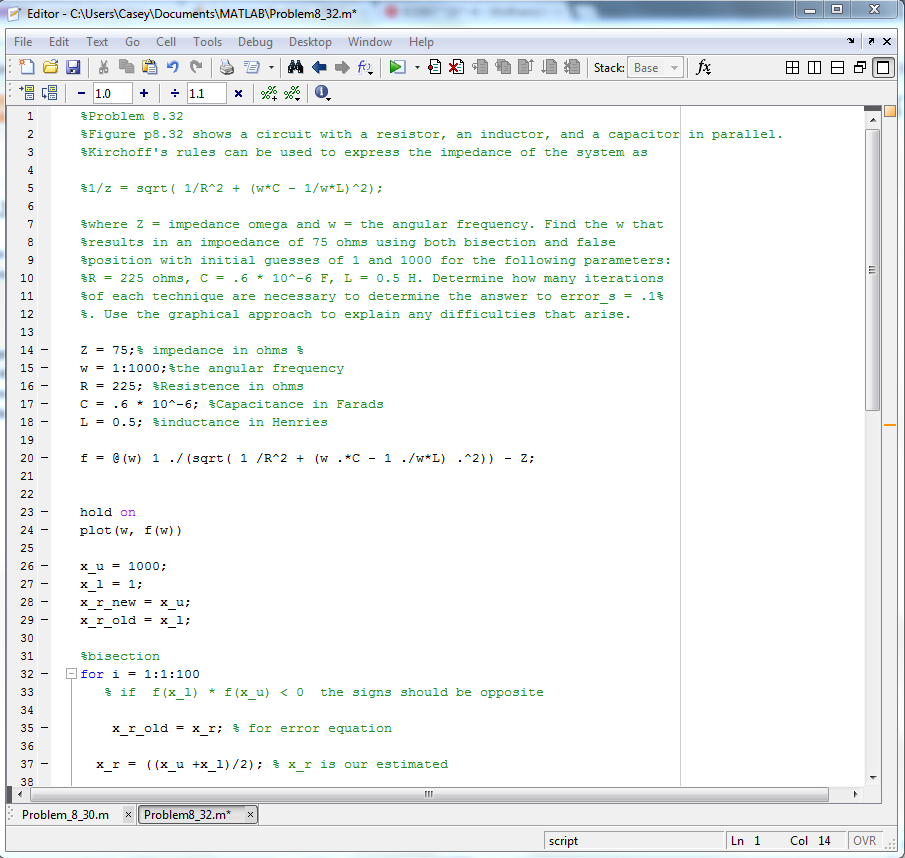Click the minimize toolbar arrow icon
Image resolution: width=905 pixels, height=858 pixels.
(850, 41)
